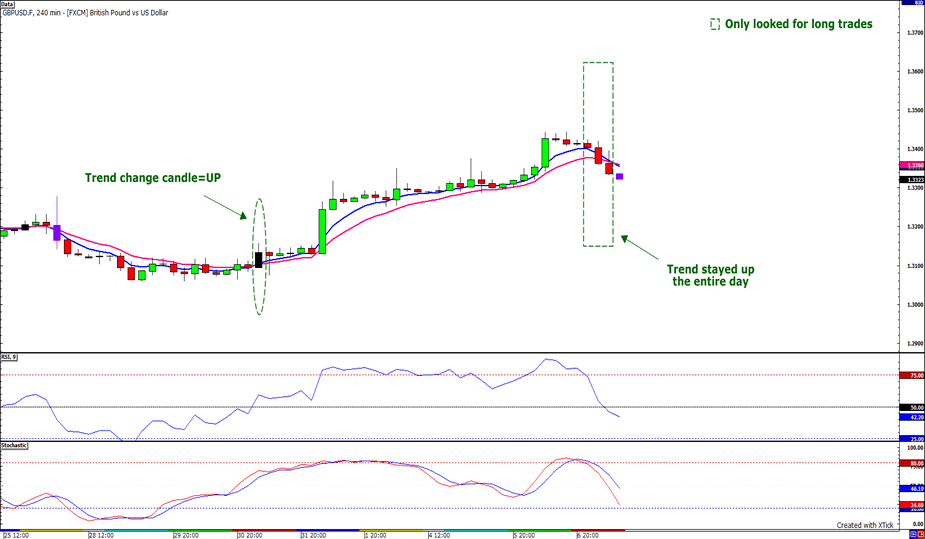Click the 31 20:00 time axis label

(314, 535)
